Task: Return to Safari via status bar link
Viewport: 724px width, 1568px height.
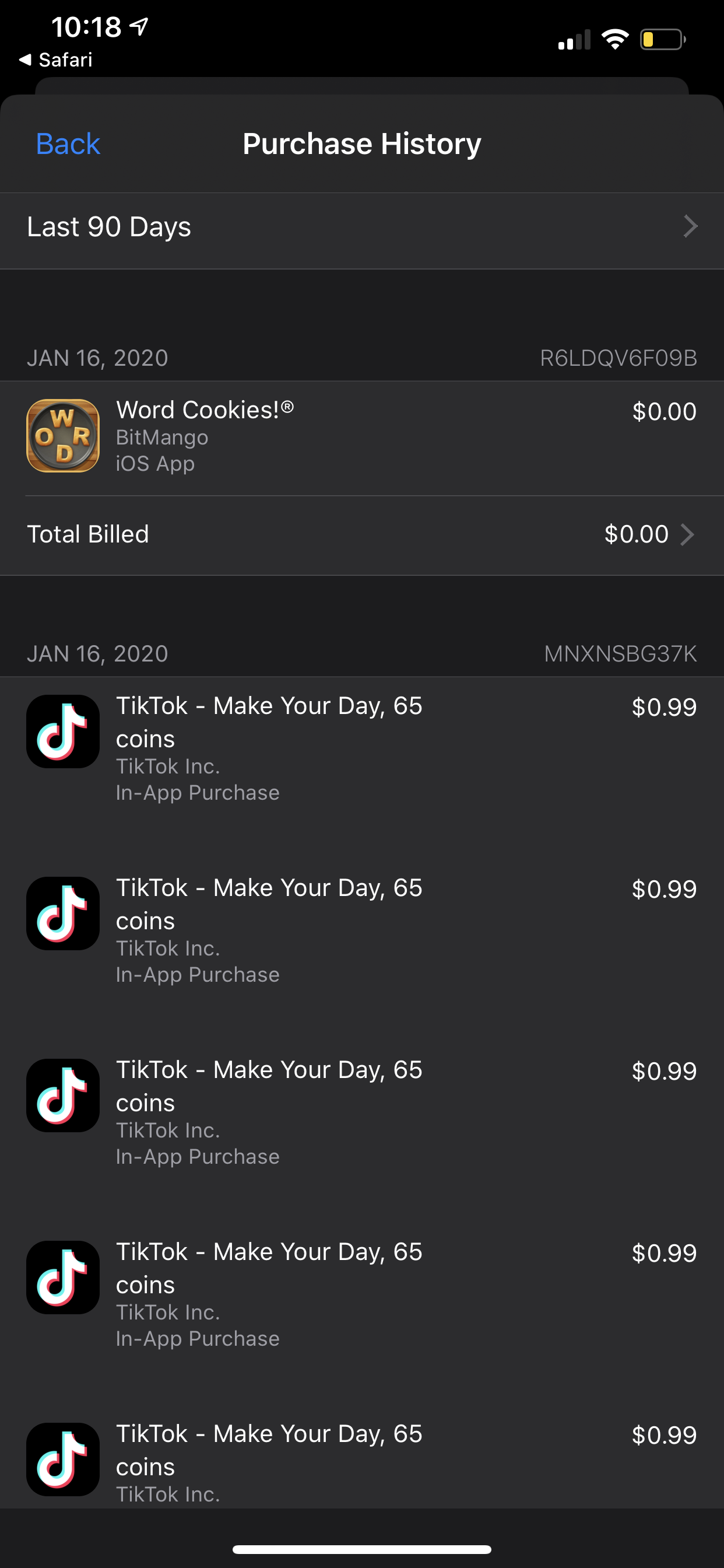Action: click(x=56, y=60)
